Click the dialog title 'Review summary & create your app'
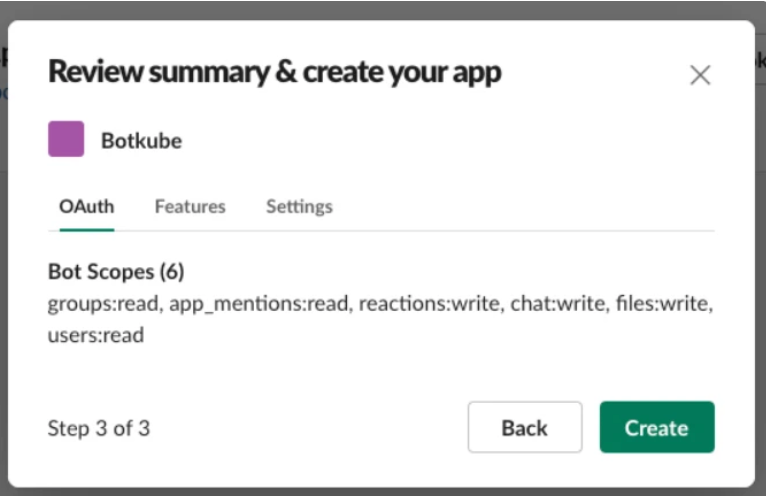This screenshot has width=766, height=496. (x=274, y=72)
